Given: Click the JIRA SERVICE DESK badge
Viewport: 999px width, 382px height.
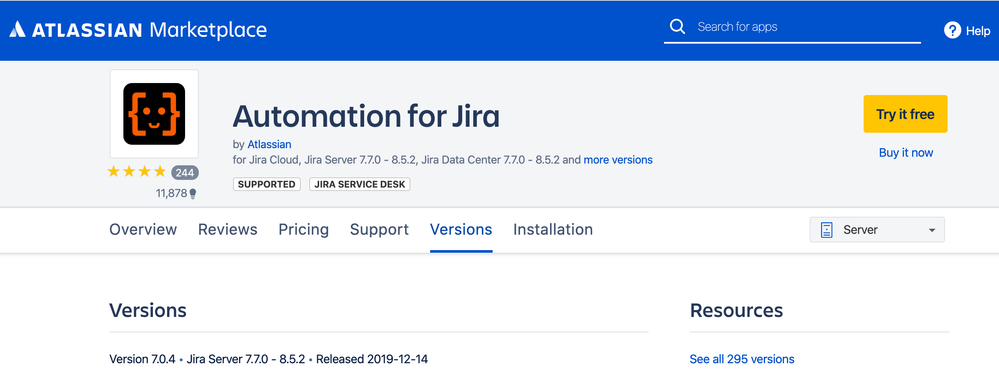Looking at the screenshot, I should (x=360, y=184).
